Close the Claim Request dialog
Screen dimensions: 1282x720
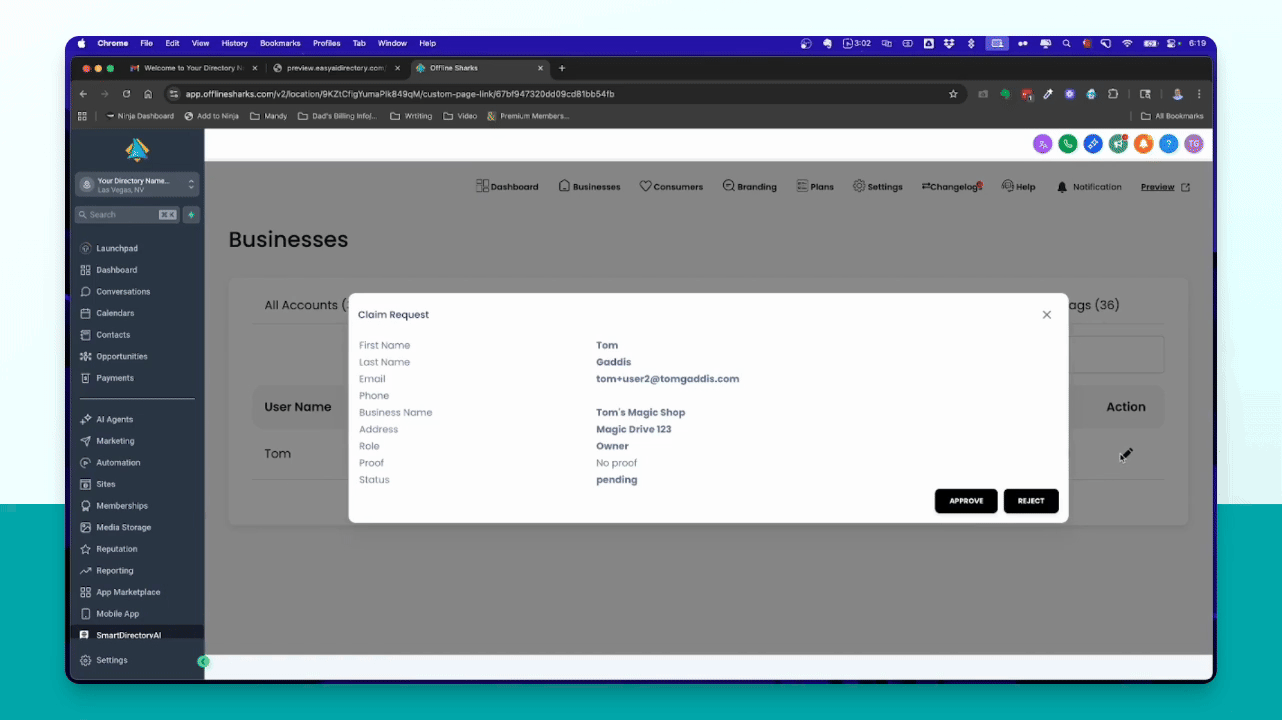point(1047,315)
